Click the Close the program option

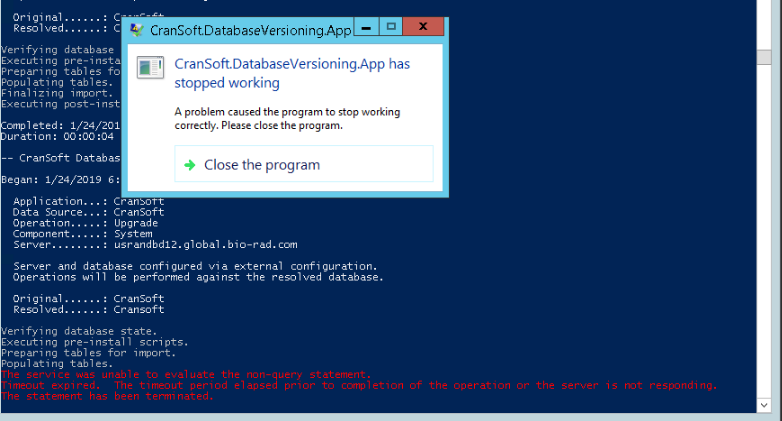coord(304,164)
